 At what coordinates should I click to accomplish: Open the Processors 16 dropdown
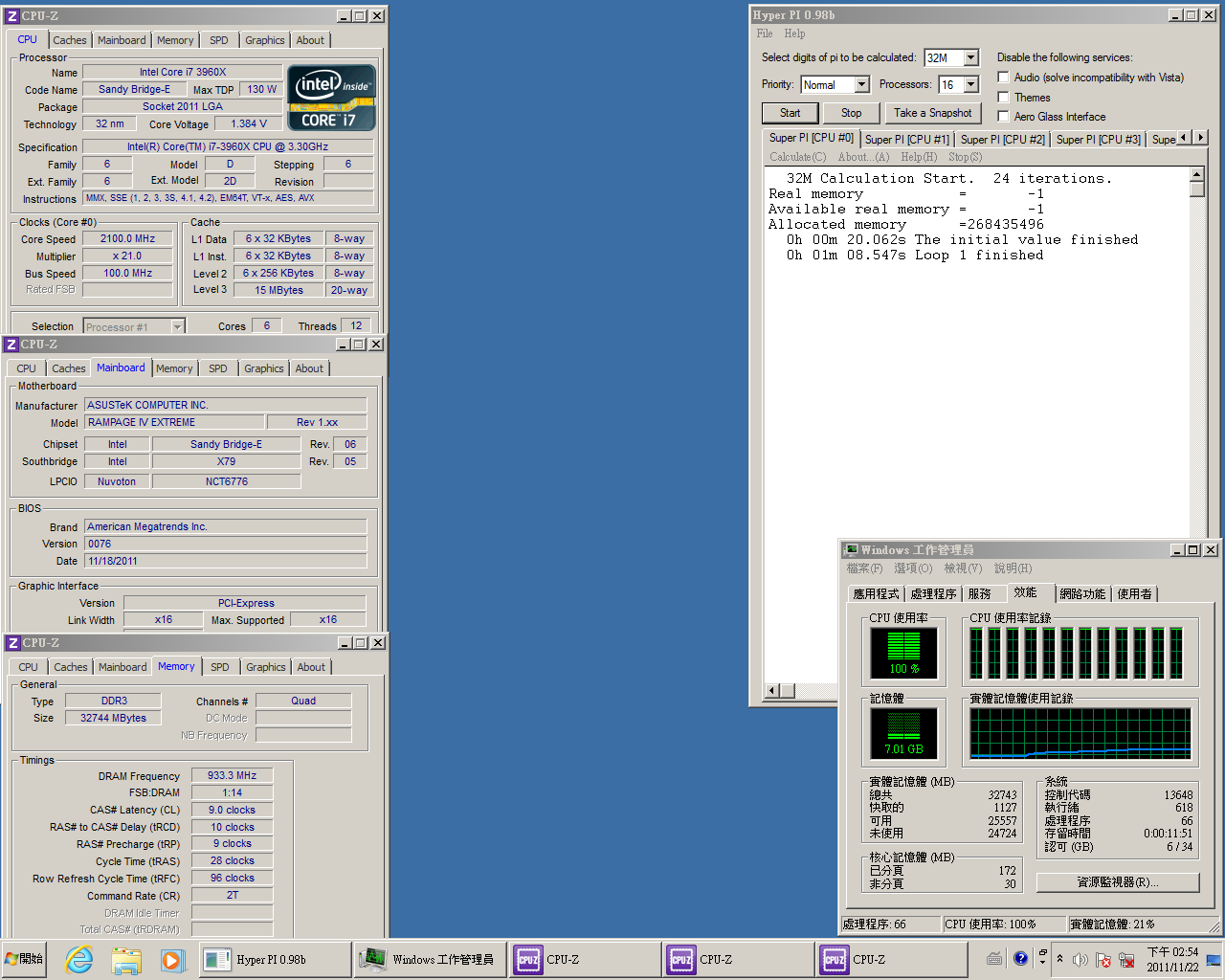click(x=970, y=84)
